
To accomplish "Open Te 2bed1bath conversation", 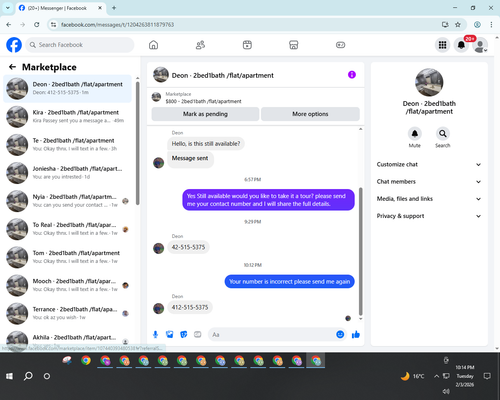I will click(x=68, y=145).
